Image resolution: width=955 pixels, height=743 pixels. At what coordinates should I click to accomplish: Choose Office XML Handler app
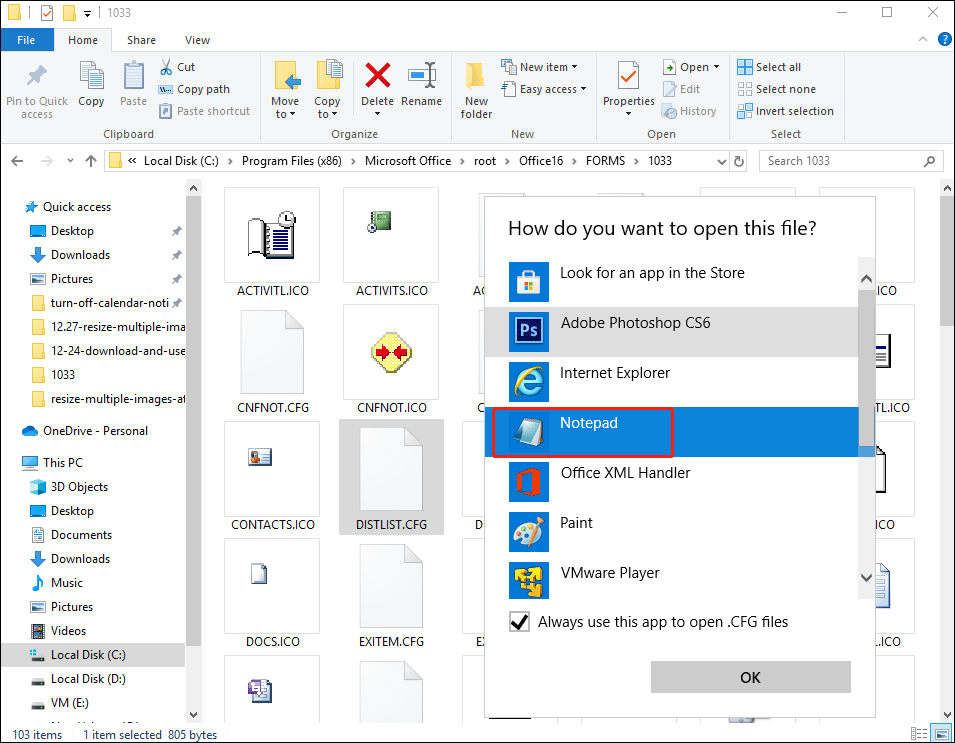pyautogui.click(x=671, y=482)
